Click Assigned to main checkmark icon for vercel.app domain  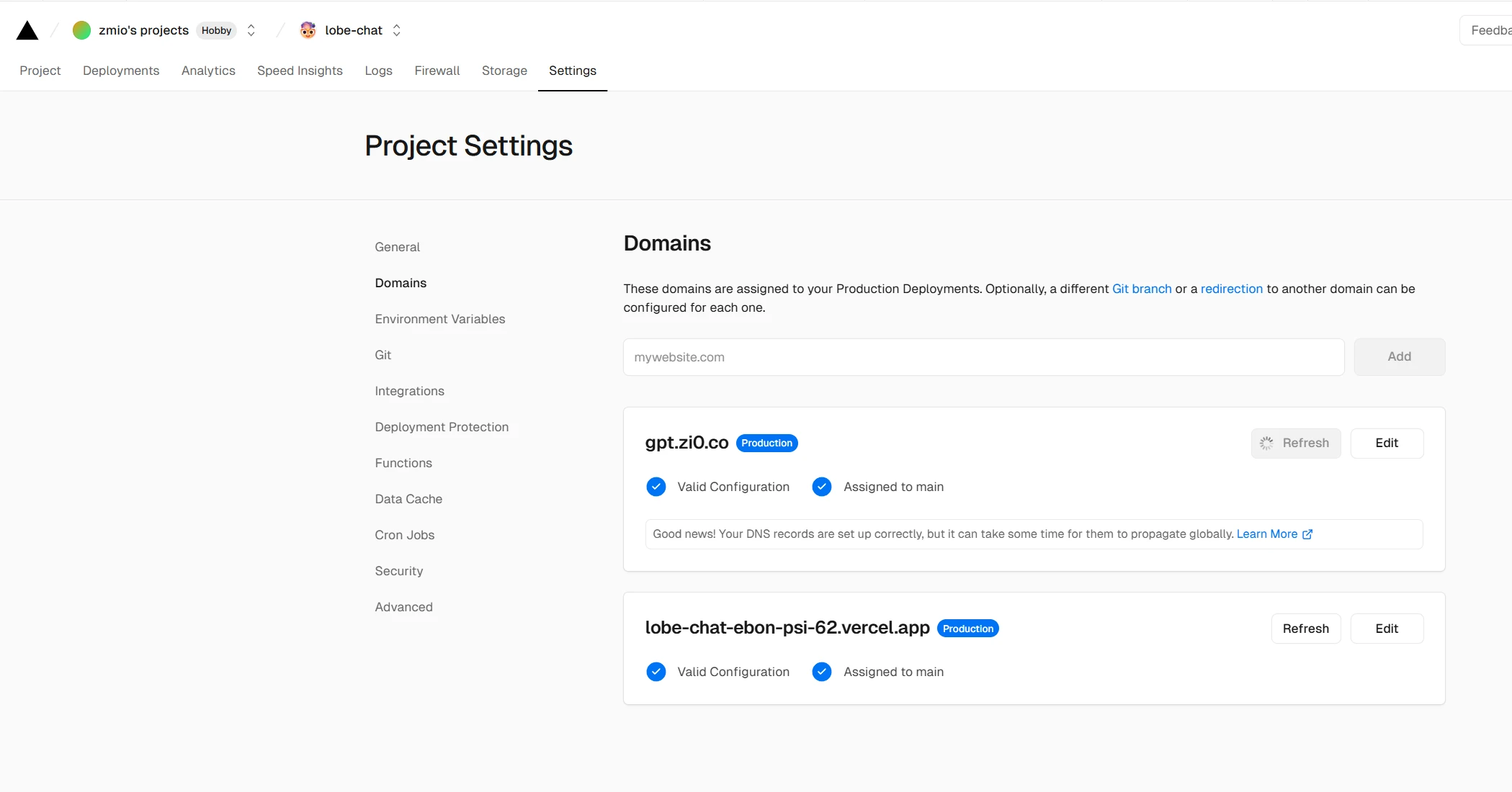point(822,672)
